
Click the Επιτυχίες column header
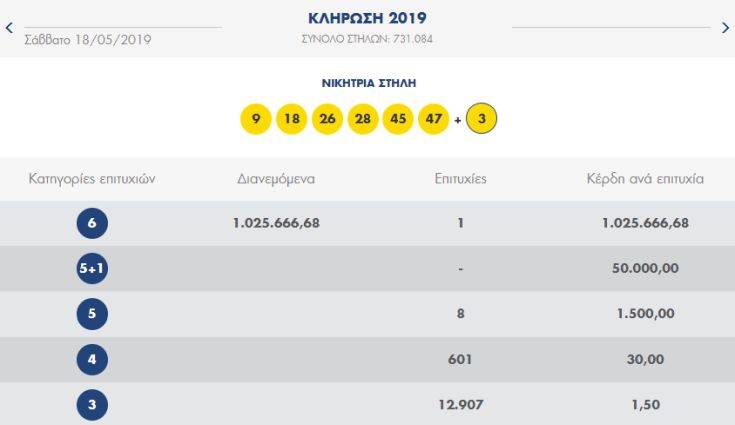click(460, 180)
